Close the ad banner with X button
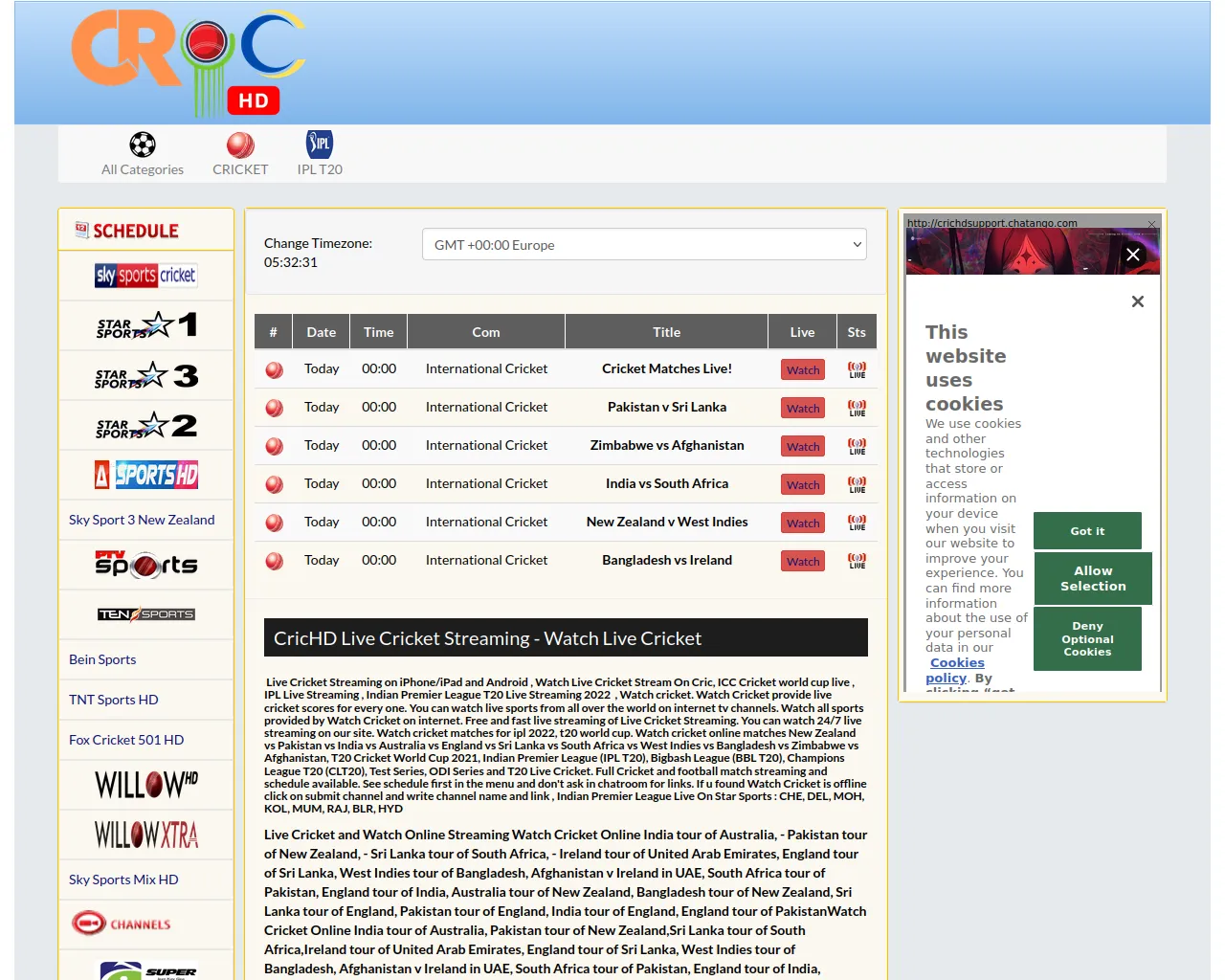 [1133, 255]
